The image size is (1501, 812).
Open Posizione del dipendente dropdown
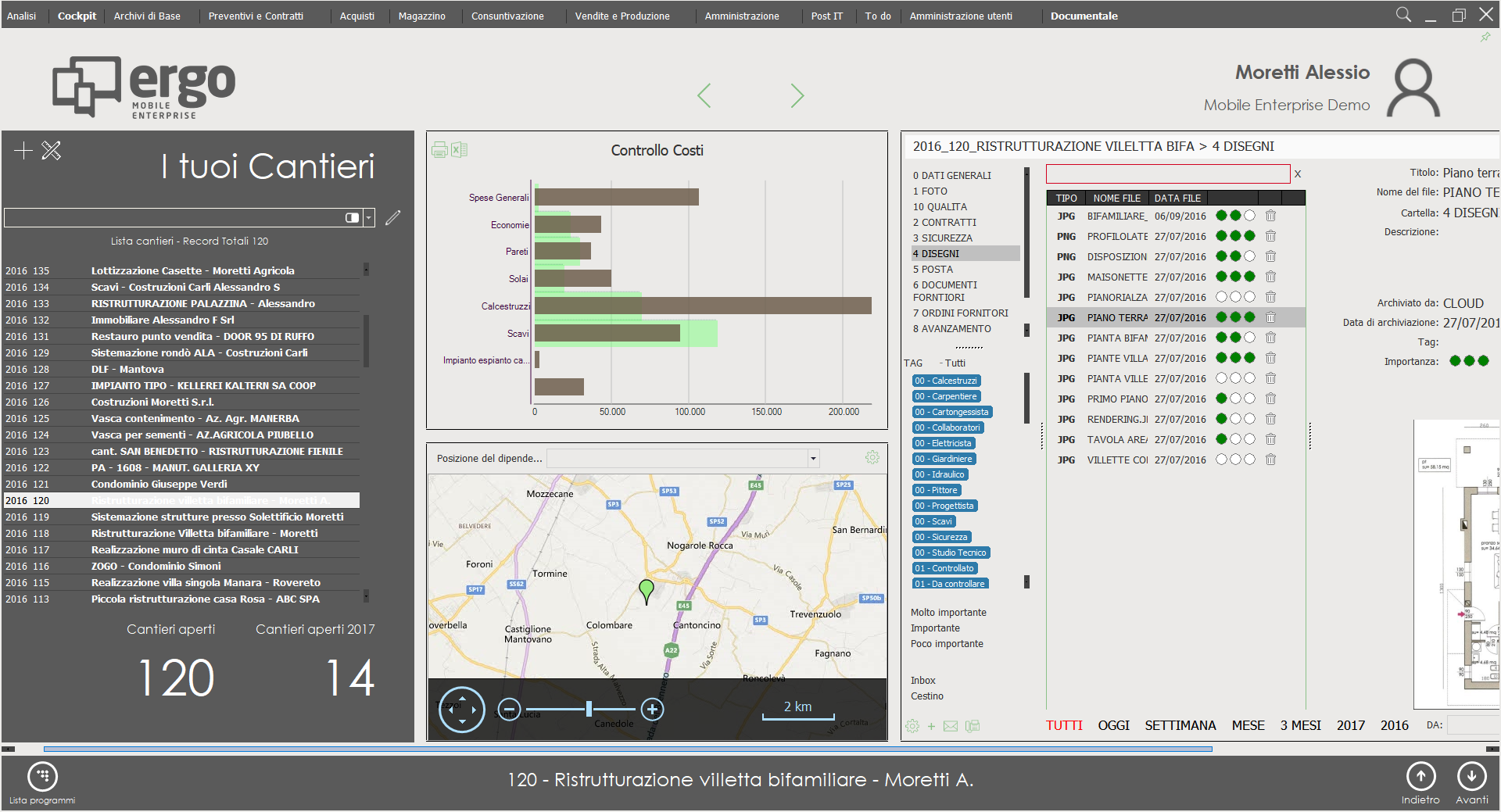pos(814,458)
